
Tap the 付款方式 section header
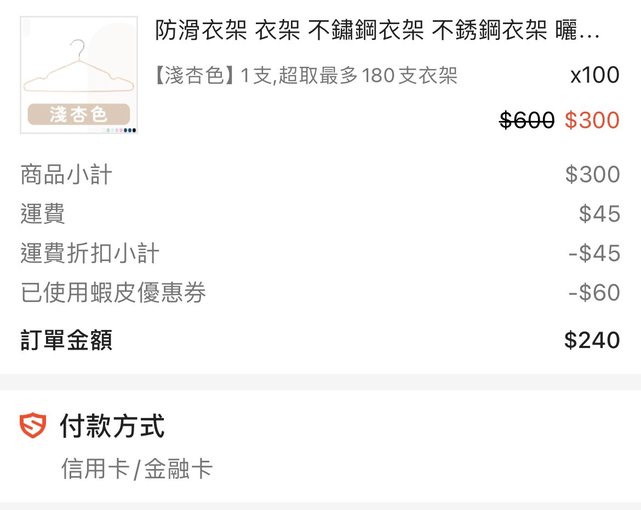tap(112, 427)
